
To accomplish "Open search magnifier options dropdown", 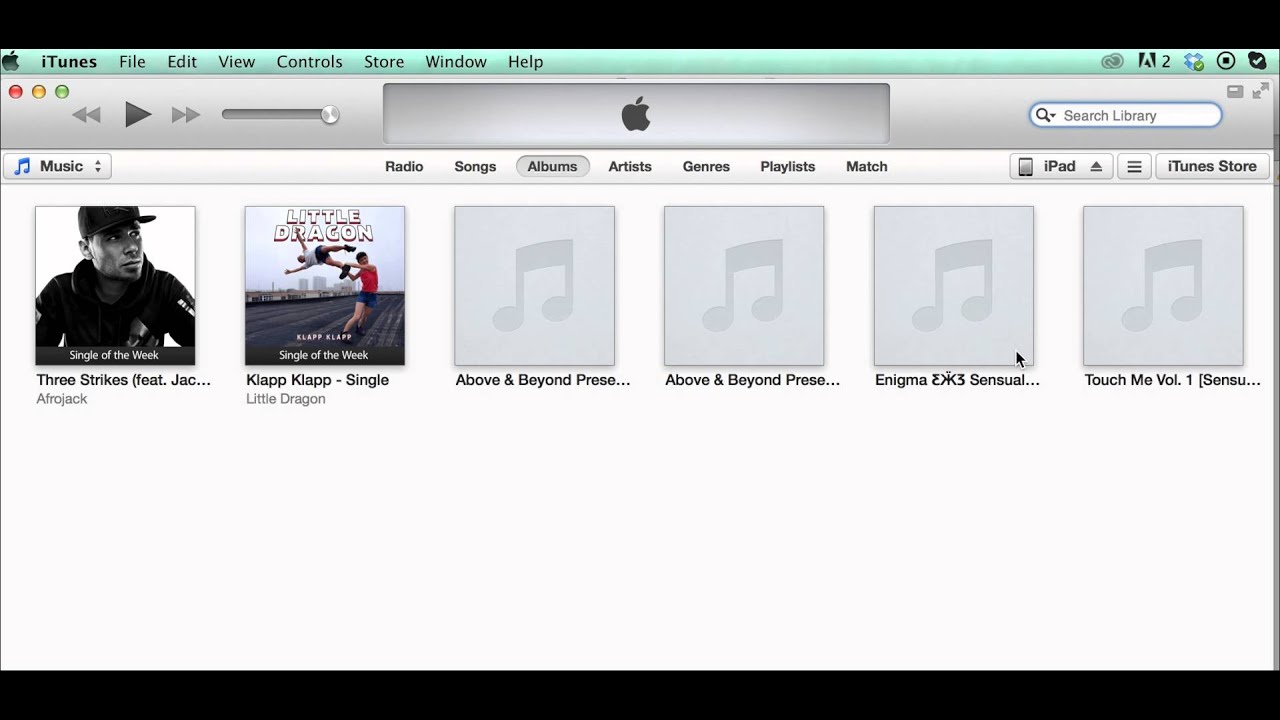I will 1046,116.
